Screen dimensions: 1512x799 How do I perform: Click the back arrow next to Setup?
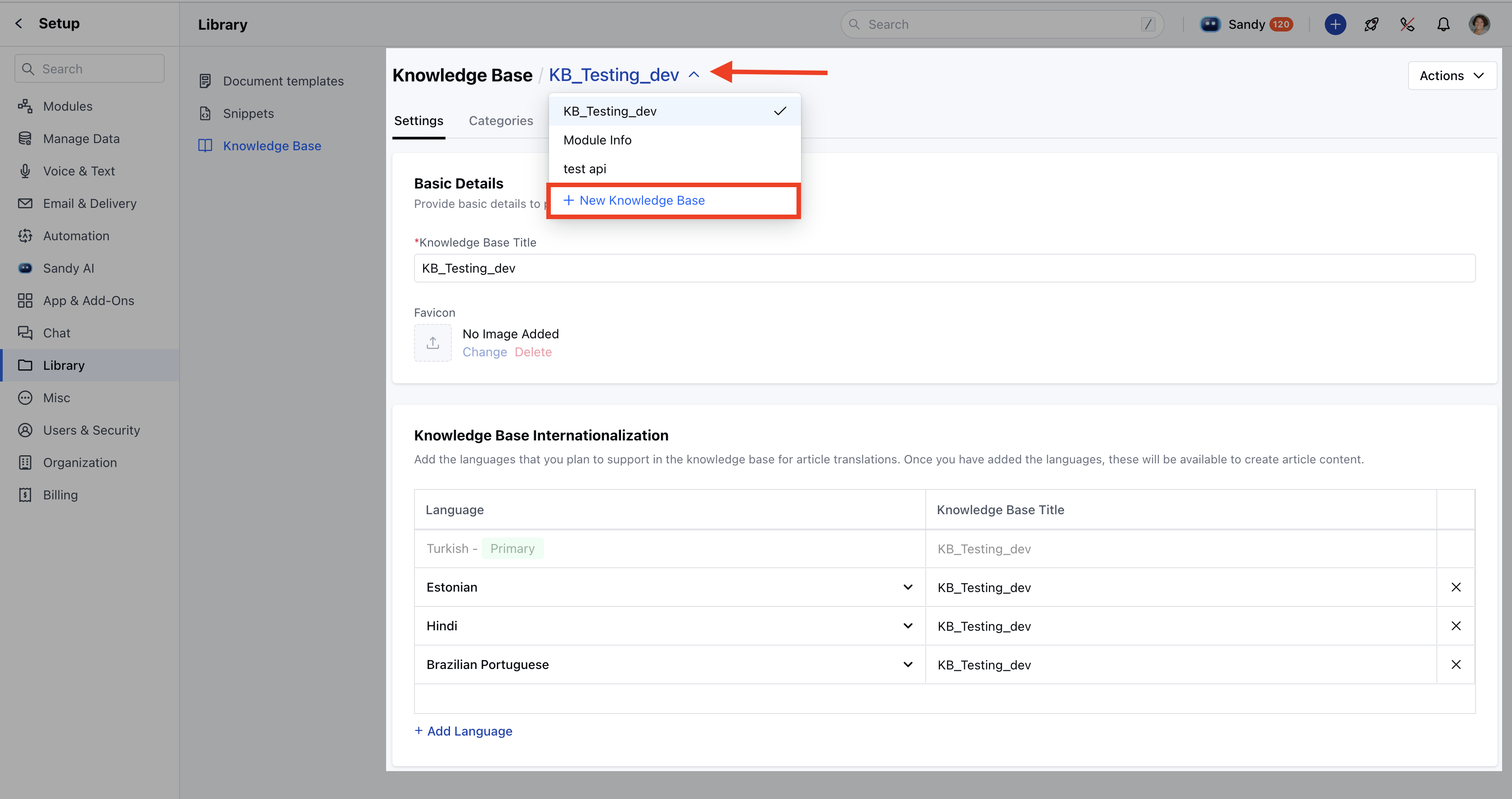click(19, 23)
